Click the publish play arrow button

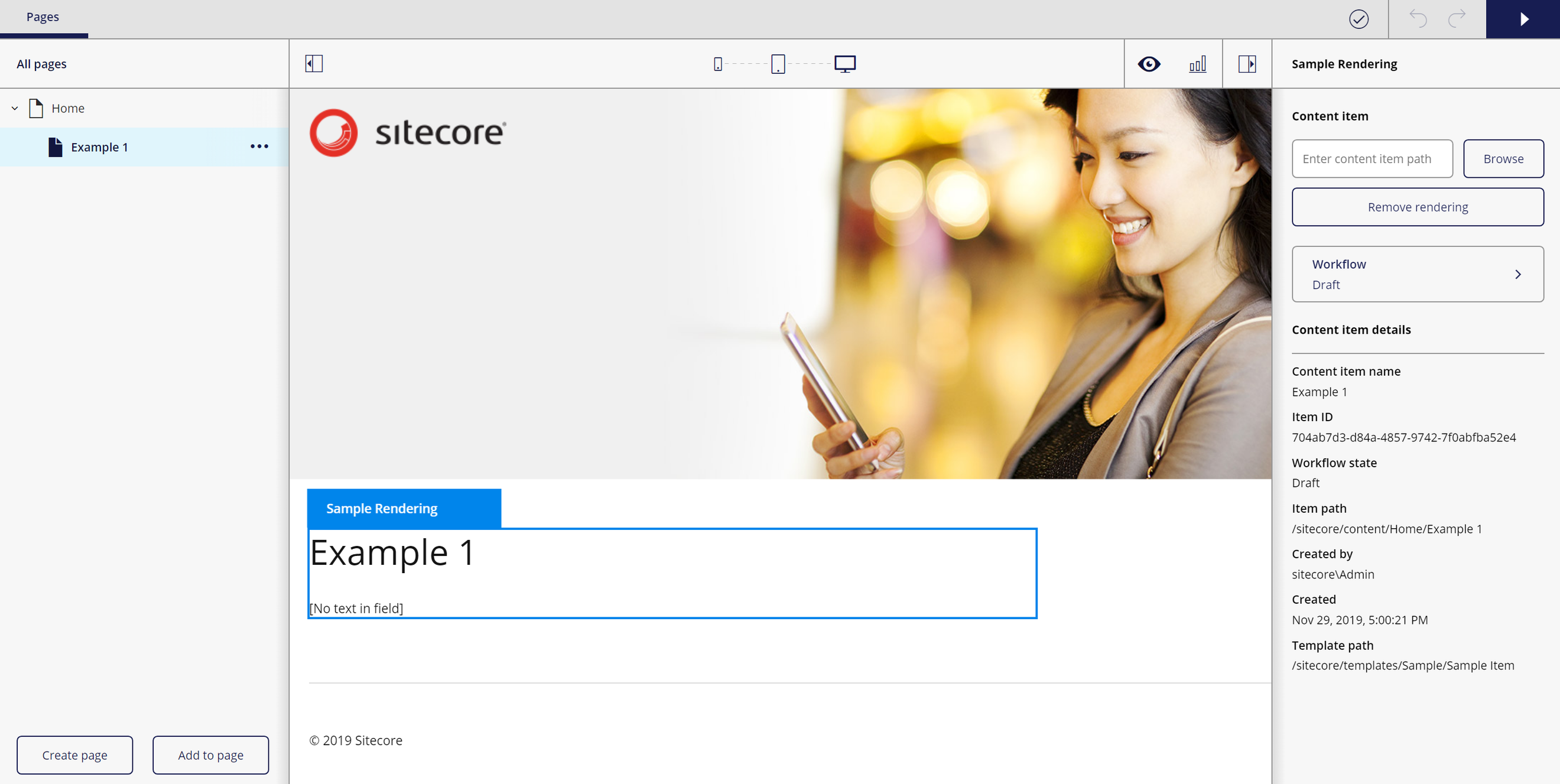(x=1523, y=19)
